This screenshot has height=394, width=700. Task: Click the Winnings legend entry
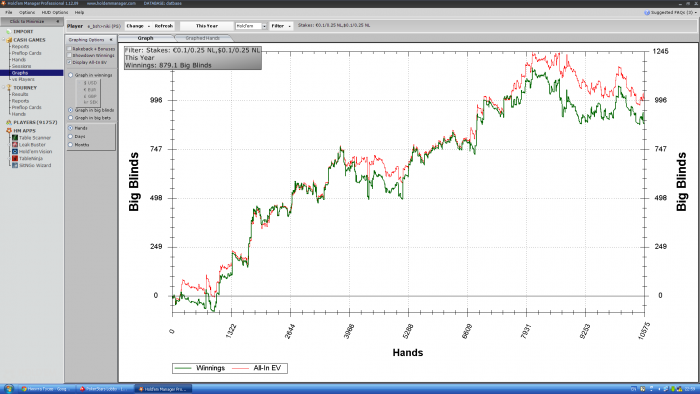(200, 368)
